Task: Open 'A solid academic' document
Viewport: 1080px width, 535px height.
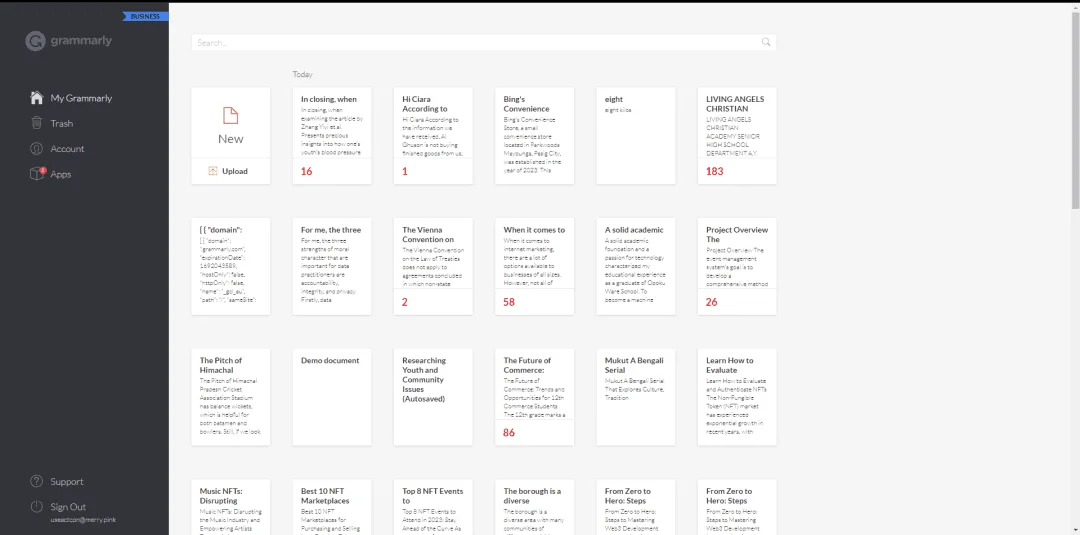Action: click(x=636, y=266)
